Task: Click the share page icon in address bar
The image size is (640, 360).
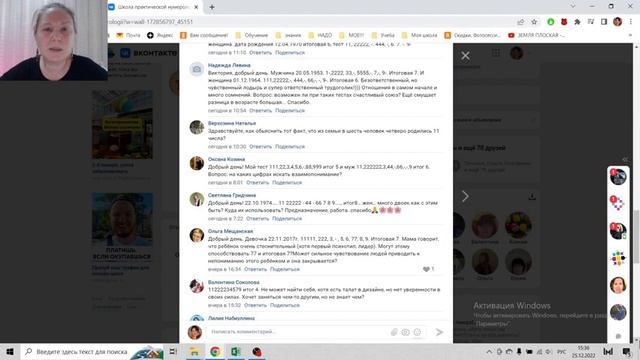Action: point(521,22)
